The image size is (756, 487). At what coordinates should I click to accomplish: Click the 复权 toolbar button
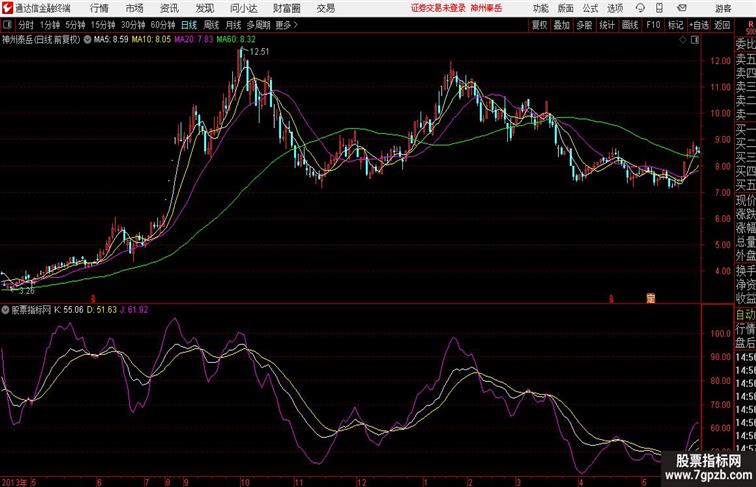point(539,25)
